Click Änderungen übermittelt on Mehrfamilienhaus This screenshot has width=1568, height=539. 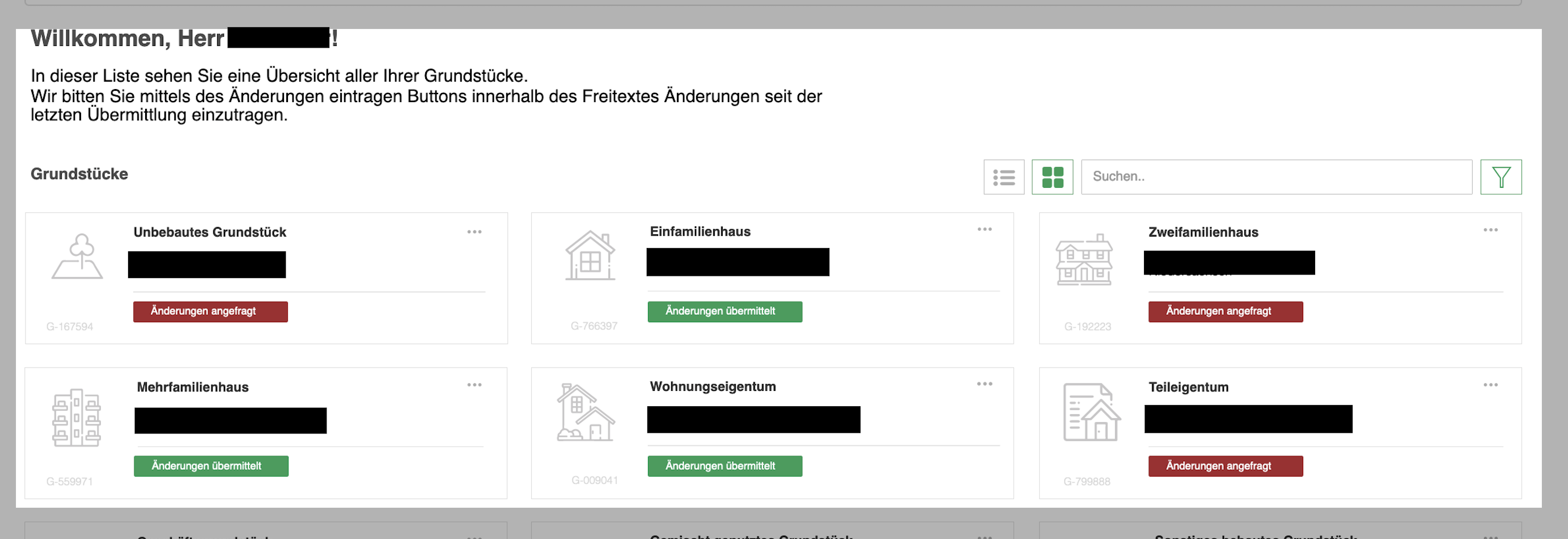[211, 466]
